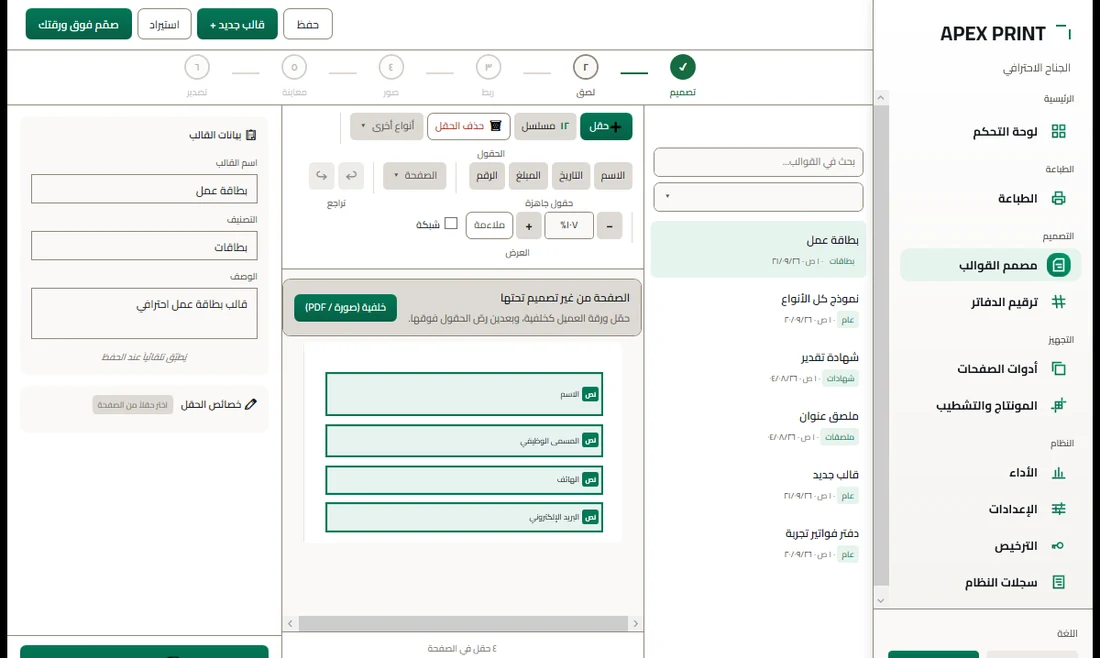The image size is (1100, 658).
Task: Click the APEX PRINT logo
Action: (1005, 34)
